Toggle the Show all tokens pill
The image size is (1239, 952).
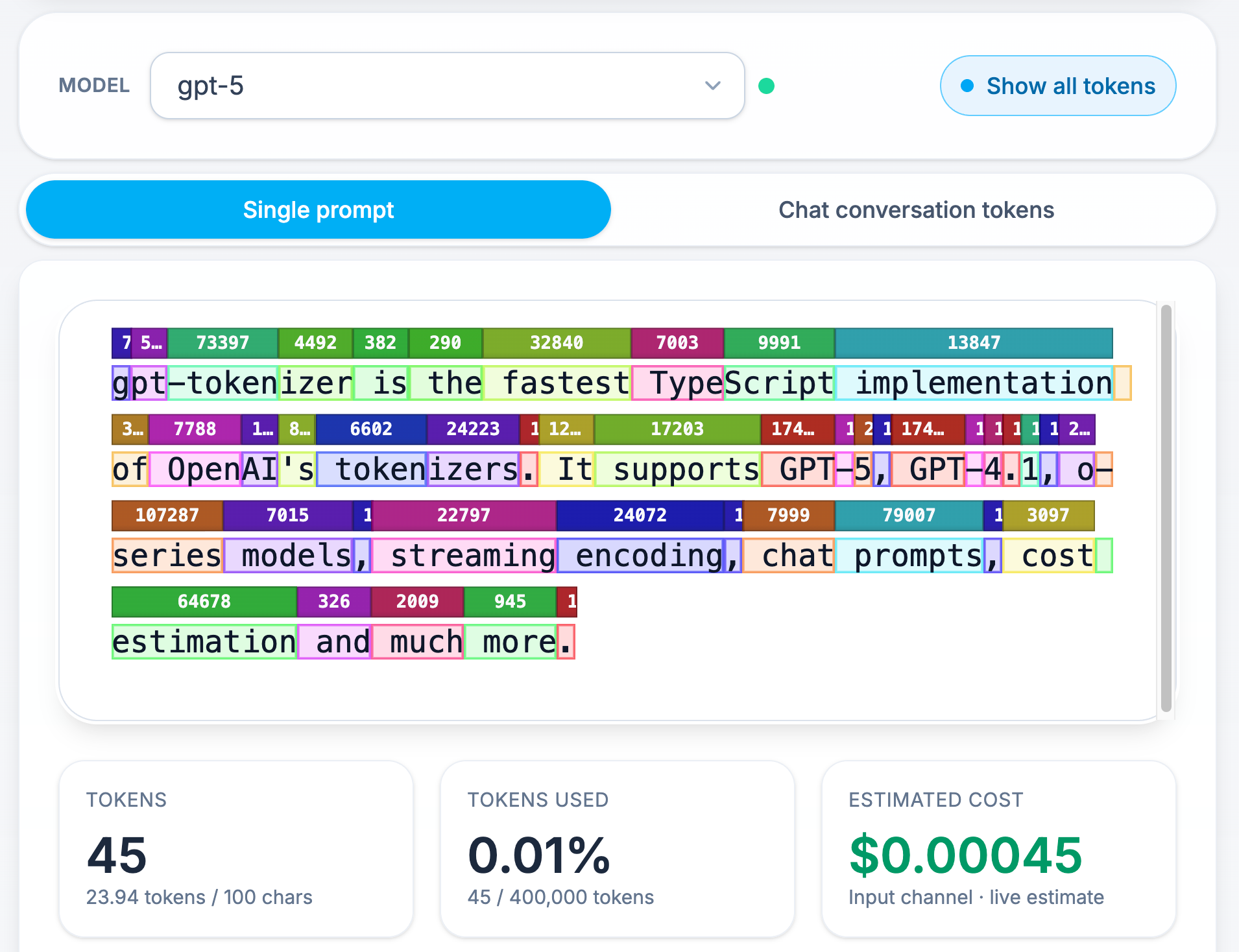[1057, 85]
